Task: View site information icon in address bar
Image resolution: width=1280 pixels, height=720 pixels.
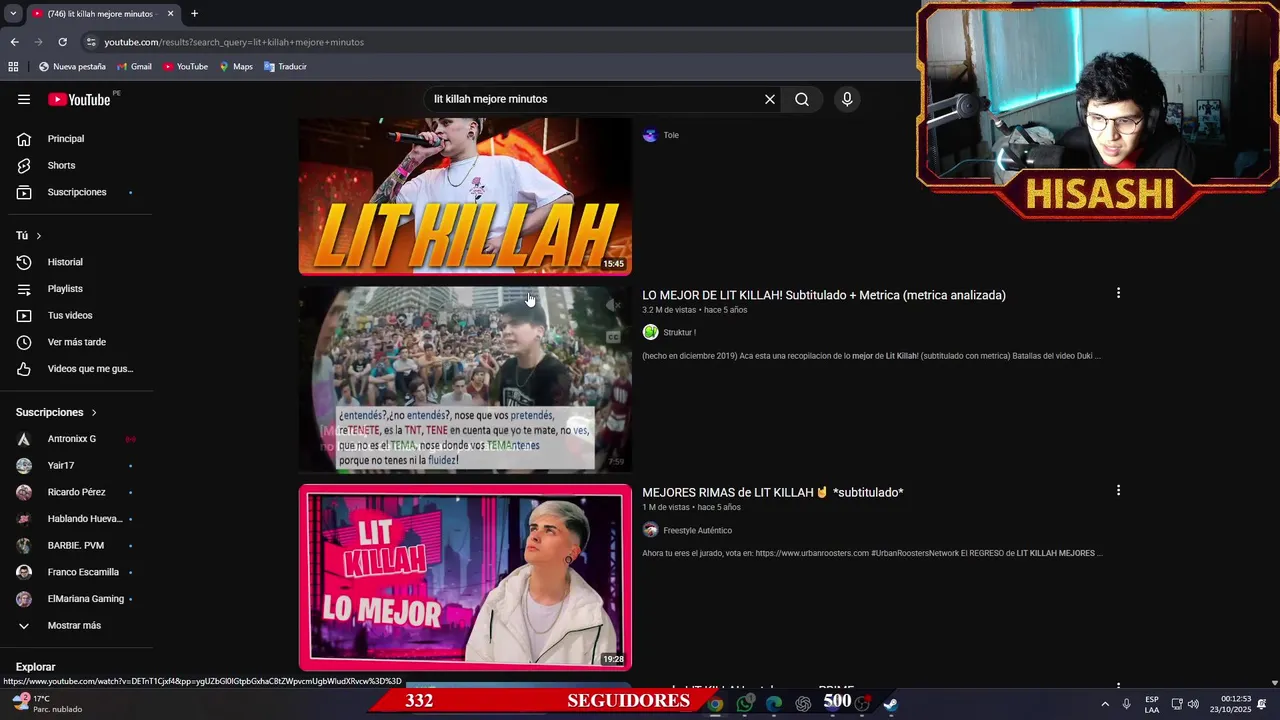Action: point(91,42)
